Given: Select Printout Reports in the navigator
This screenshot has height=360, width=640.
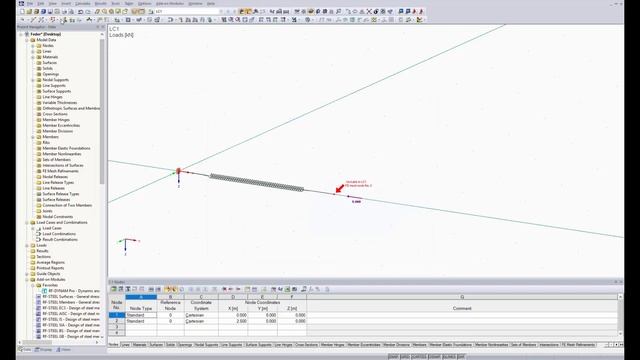Looking at the screenshot, I should tap(50, 268).
